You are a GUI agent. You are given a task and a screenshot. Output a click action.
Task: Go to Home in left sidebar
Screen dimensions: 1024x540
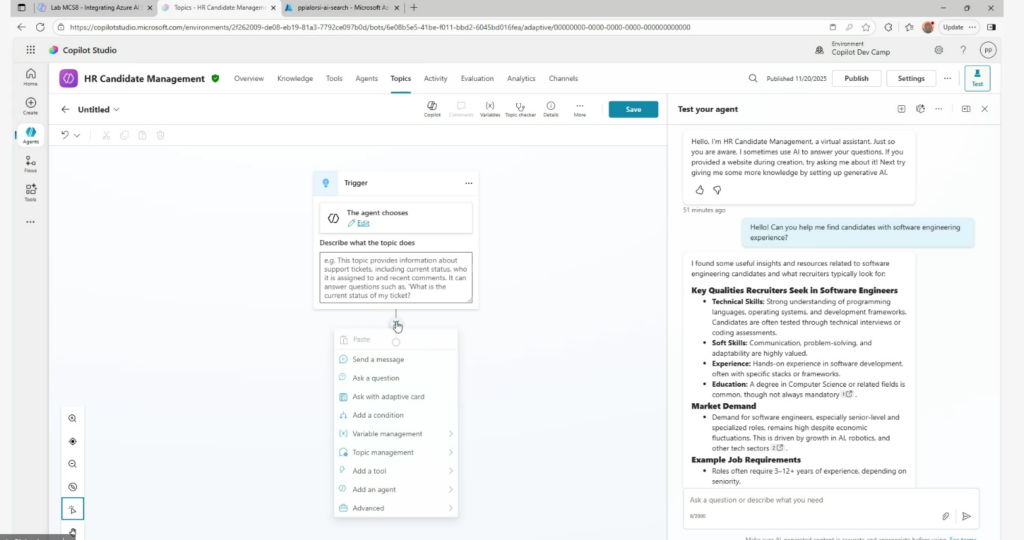coord(31,77)
